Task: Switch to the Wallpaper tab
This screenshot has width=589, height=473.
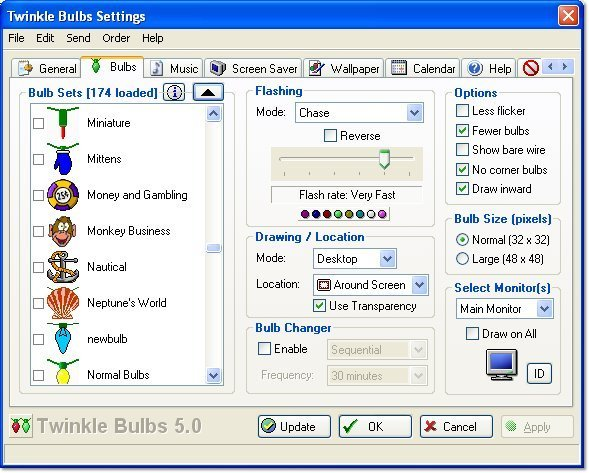Action: coord(344,68)
